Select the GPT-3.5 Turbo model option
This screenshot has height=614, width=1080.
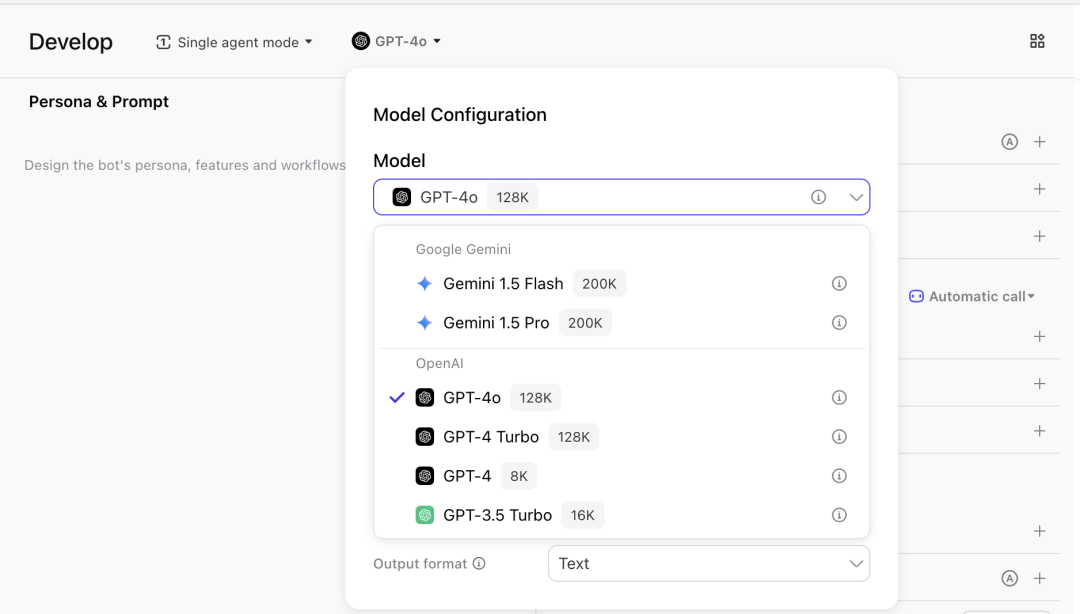point(497,515)
